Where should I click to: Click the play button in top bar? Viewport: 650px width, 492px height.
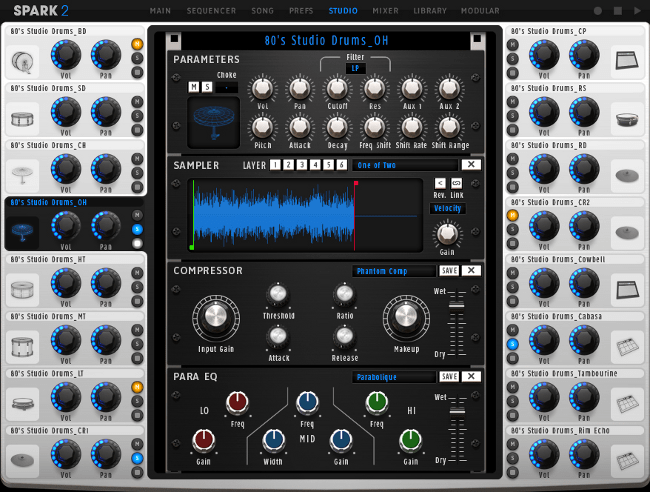[637, 10]
